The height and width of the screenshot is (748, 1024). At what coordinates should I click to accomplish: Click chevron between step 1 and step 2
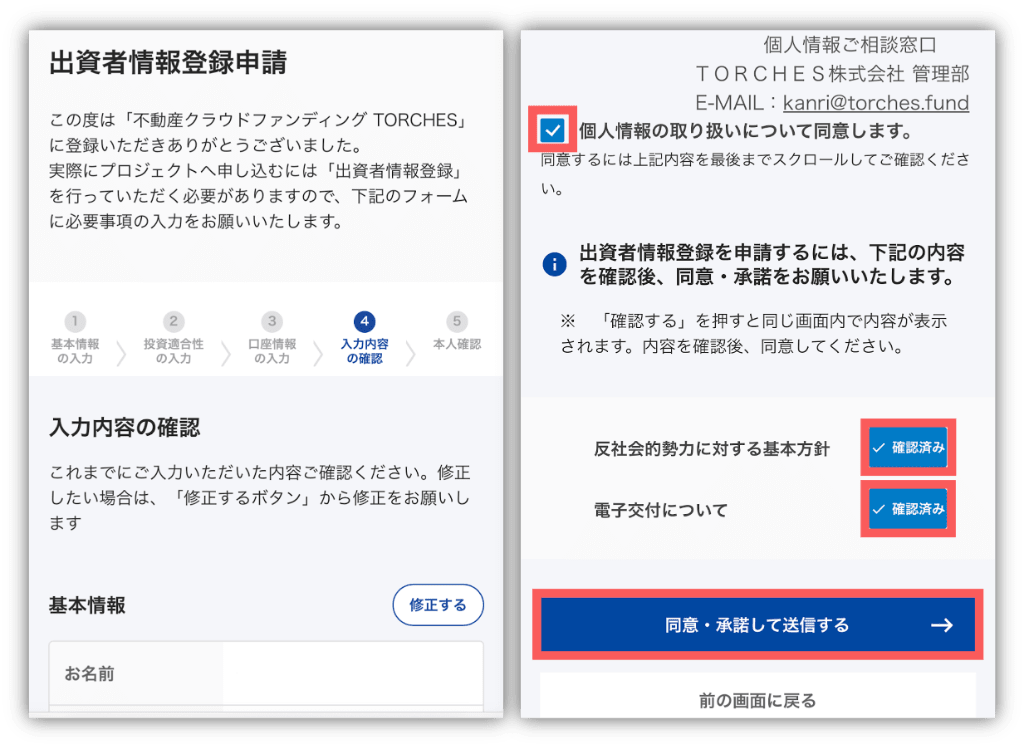[x=121, y=353]
